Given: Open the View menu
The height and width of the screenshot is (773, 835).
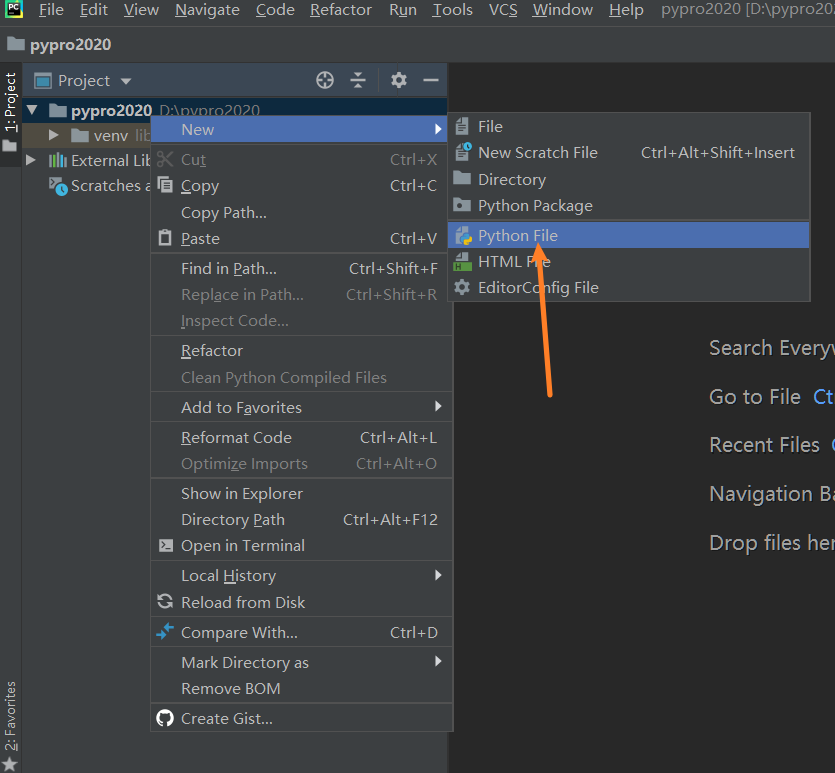Looking at the screenshot, I should tap(141, 10).
